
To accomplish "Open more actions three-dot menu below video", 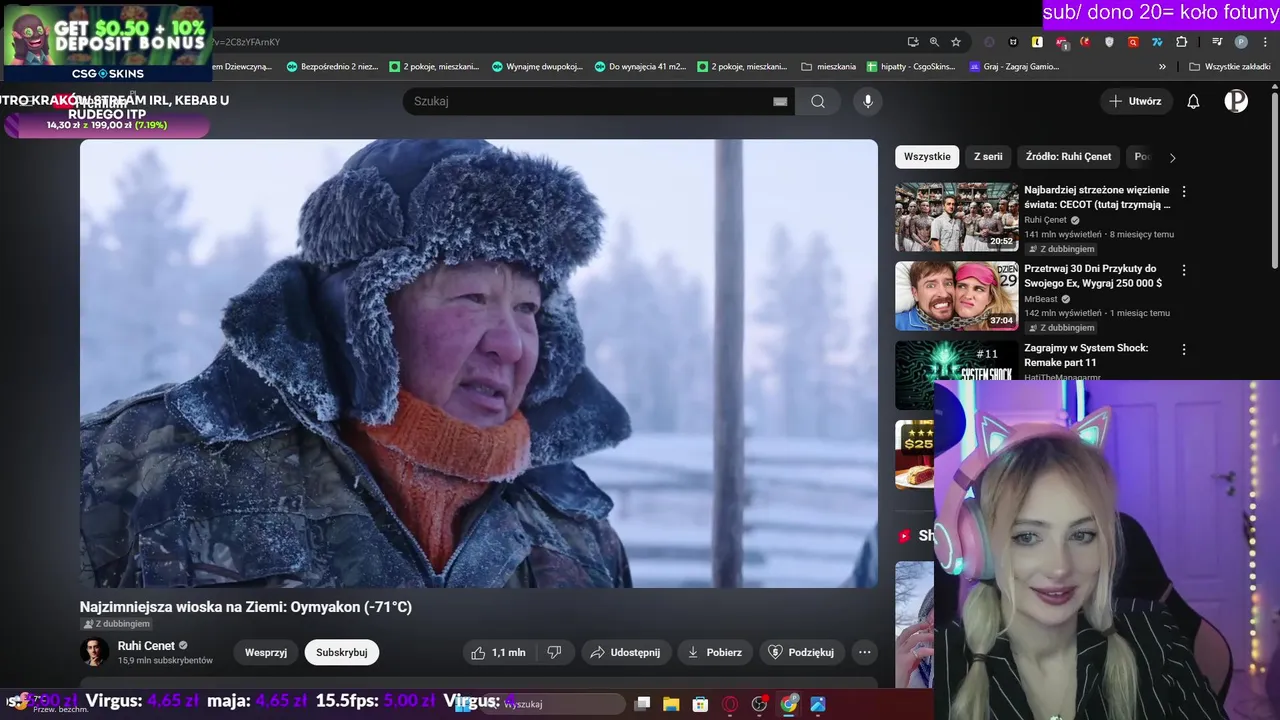I will point(865,652).
